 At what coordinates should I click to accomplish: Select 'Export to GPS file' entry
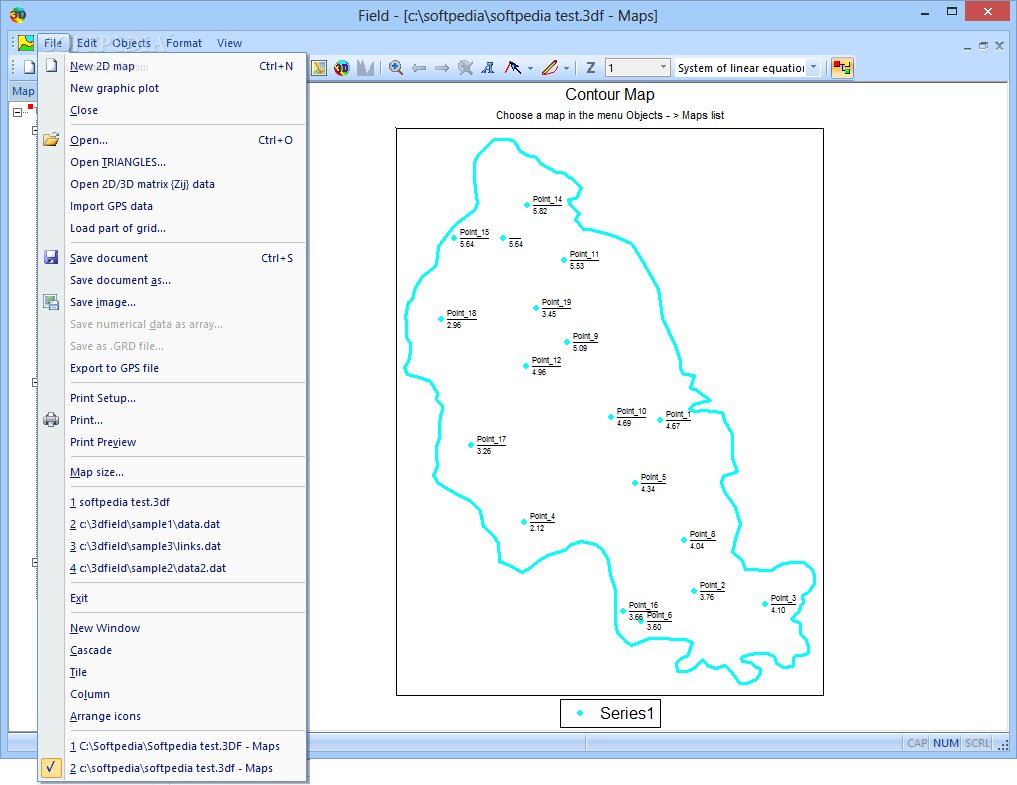(171, 368)
